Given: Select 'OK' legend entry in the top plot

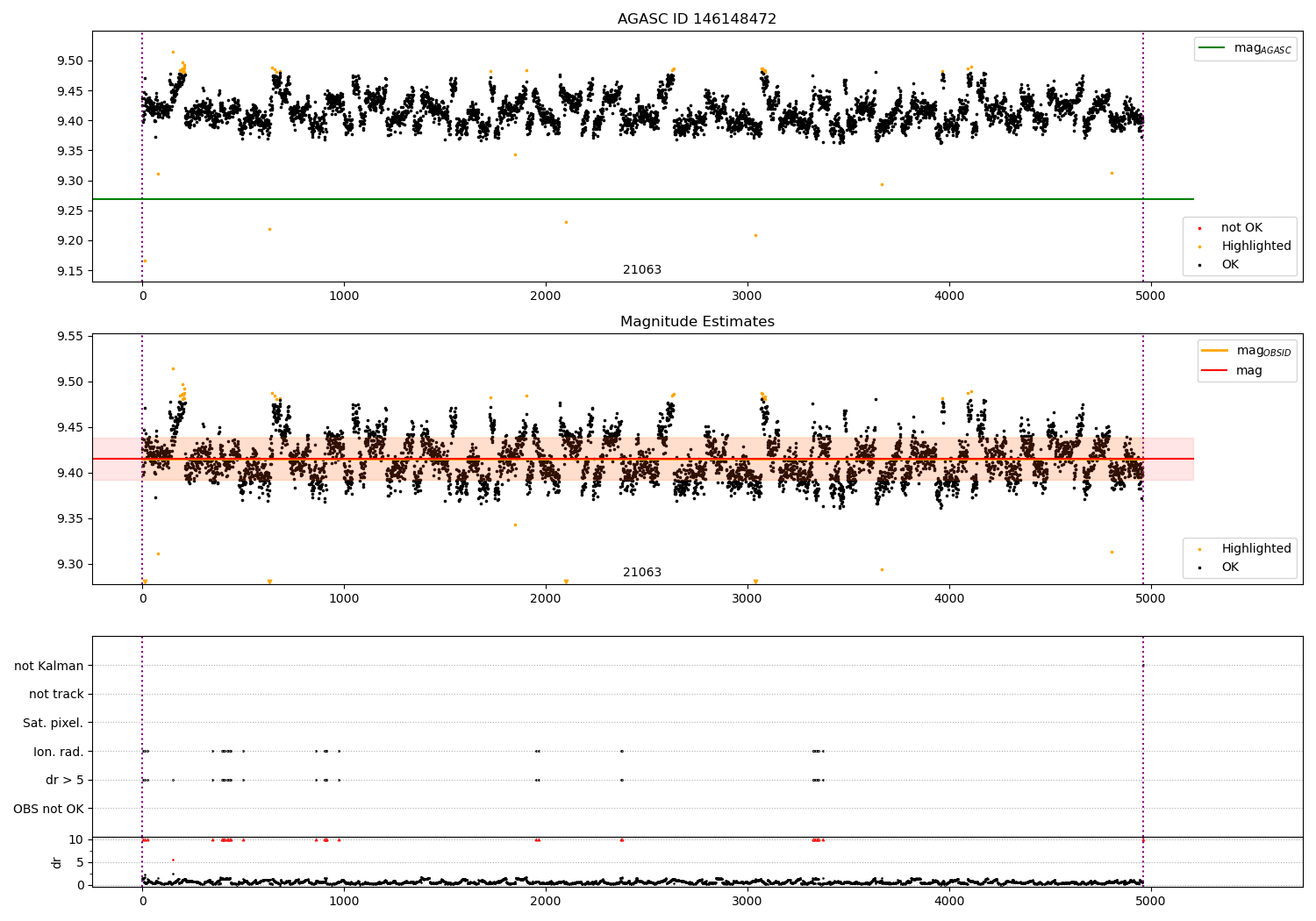Looking at the screenshot, I should [x=1230, y=265].
